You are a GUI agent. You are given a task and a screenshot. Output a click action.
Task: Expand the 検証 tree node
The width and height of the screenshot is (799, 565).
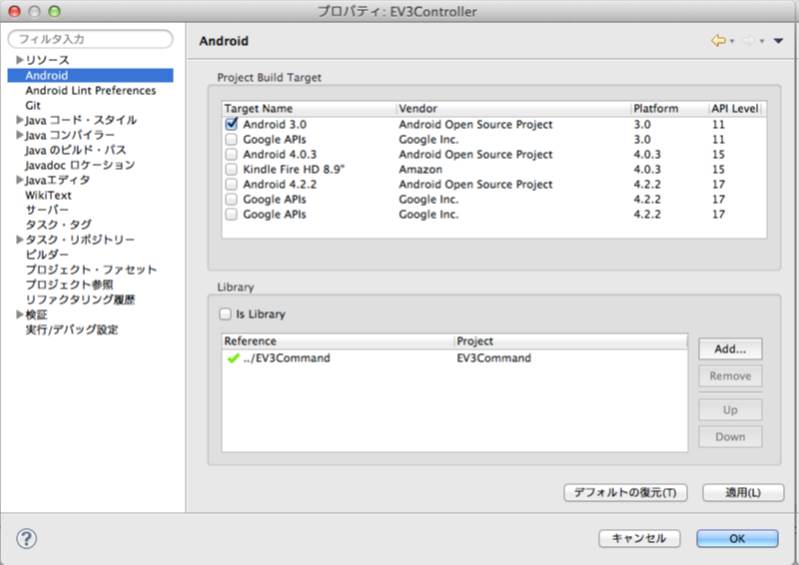coord(19,315)
